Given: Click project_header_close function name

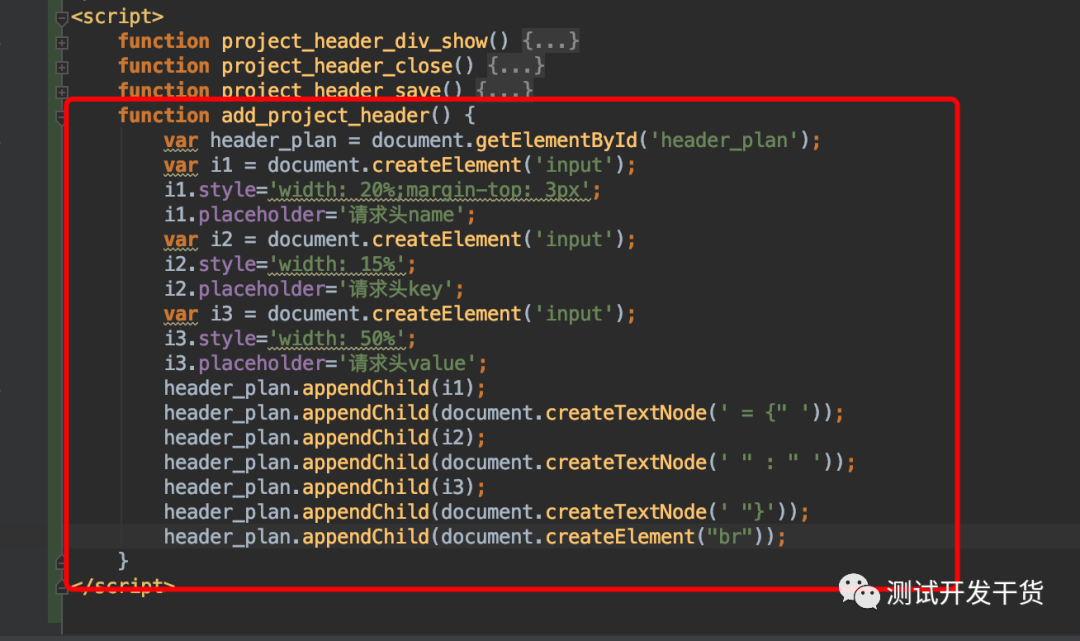Looking at the screenshot, I should [x=337, y=66].
